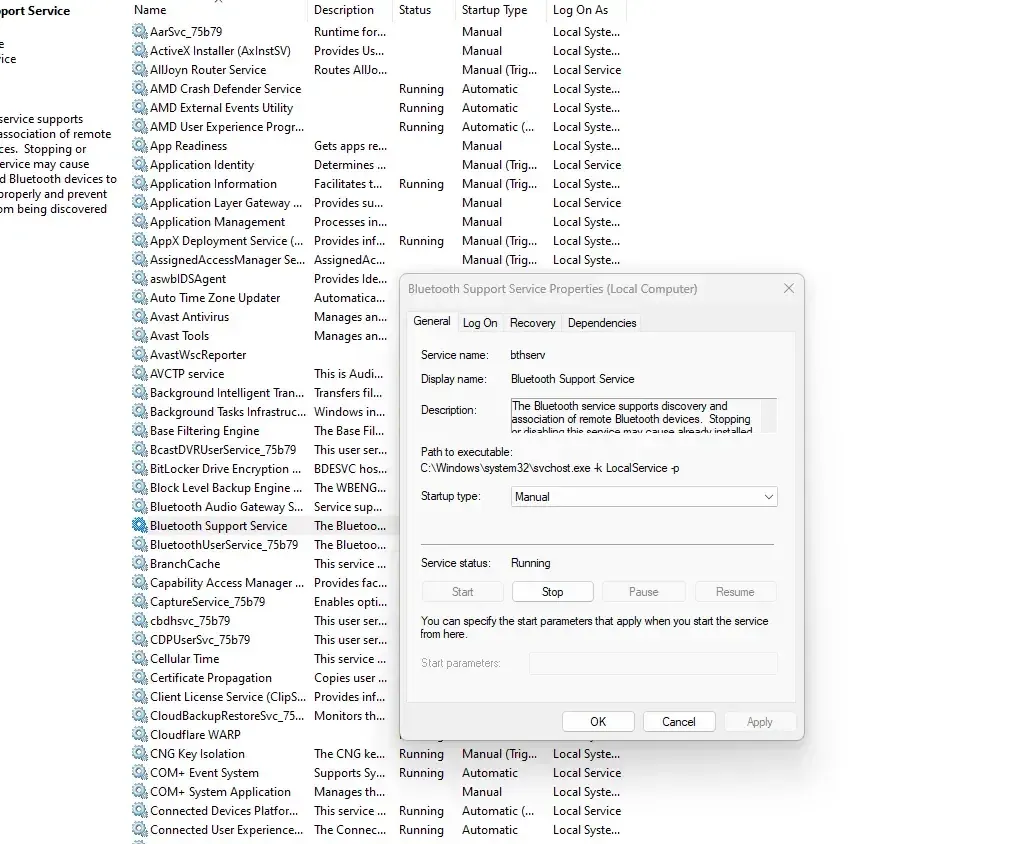Close the Bluetooth Support Service Properties window
This screenshot has height=844, width=1016.
coord(788,289)
